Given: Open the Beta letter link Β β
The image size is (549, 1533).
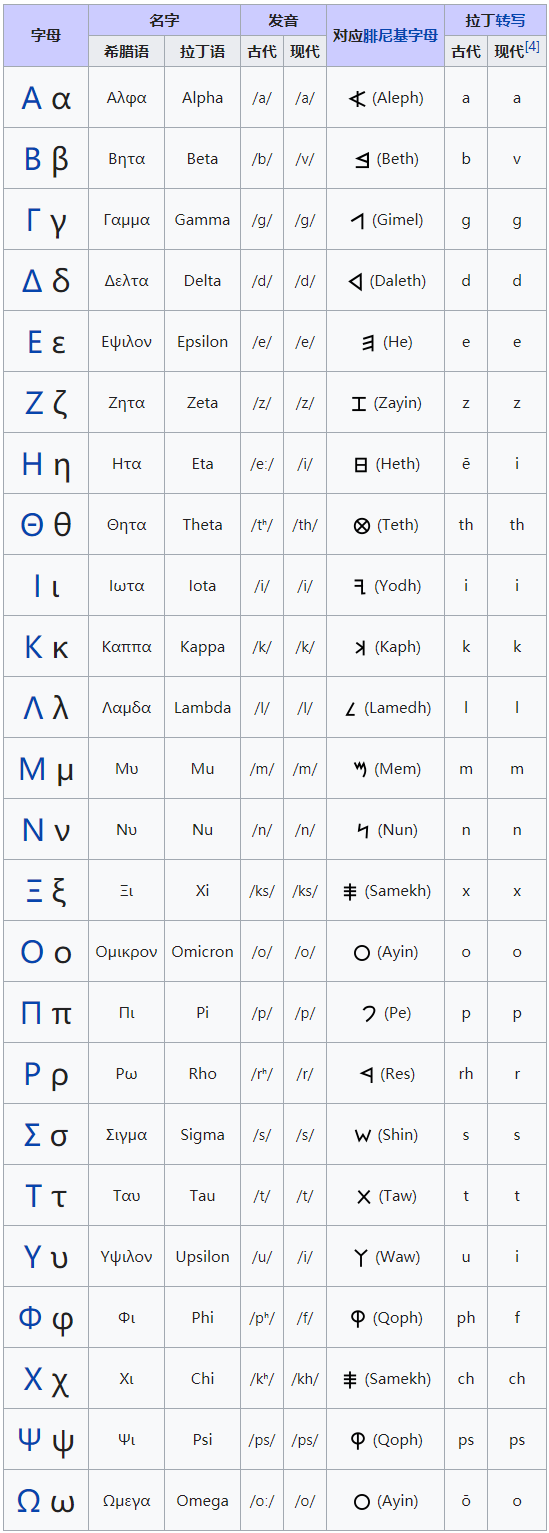Looking at the screenshot, I should 46,159.
